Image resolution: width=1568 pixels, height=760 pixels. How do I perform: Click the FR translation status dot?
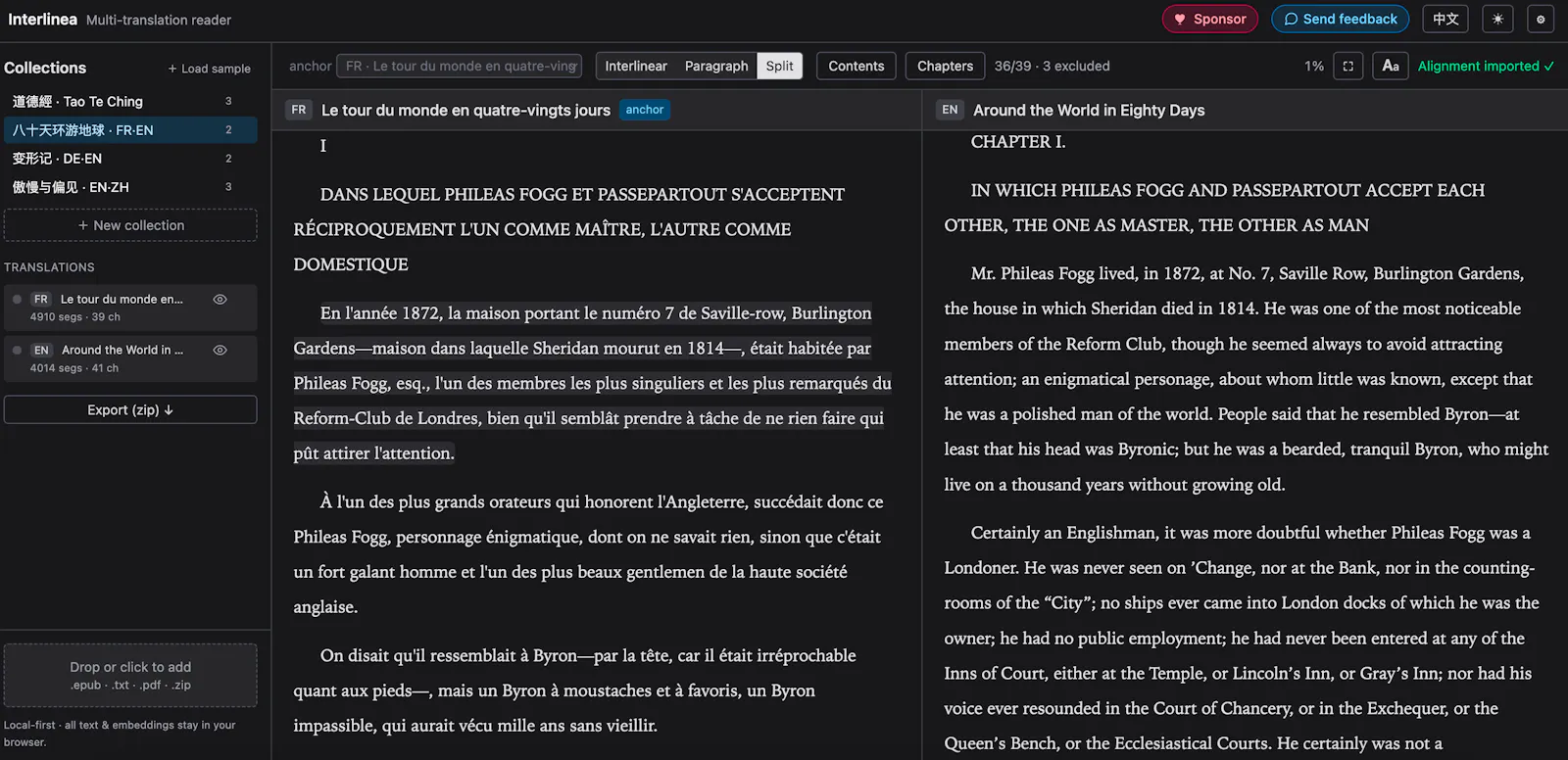[17, 299]
